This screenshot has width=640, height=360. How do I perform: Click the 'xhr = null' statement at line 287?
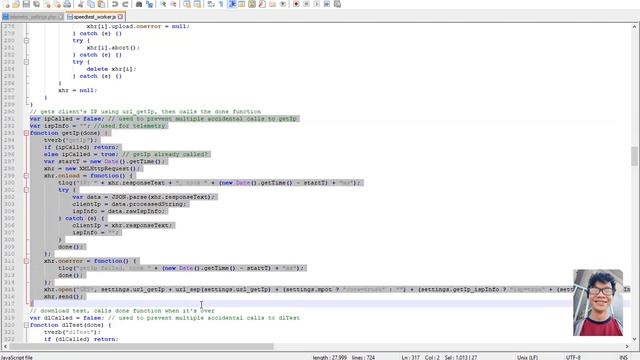pos(78,90)
